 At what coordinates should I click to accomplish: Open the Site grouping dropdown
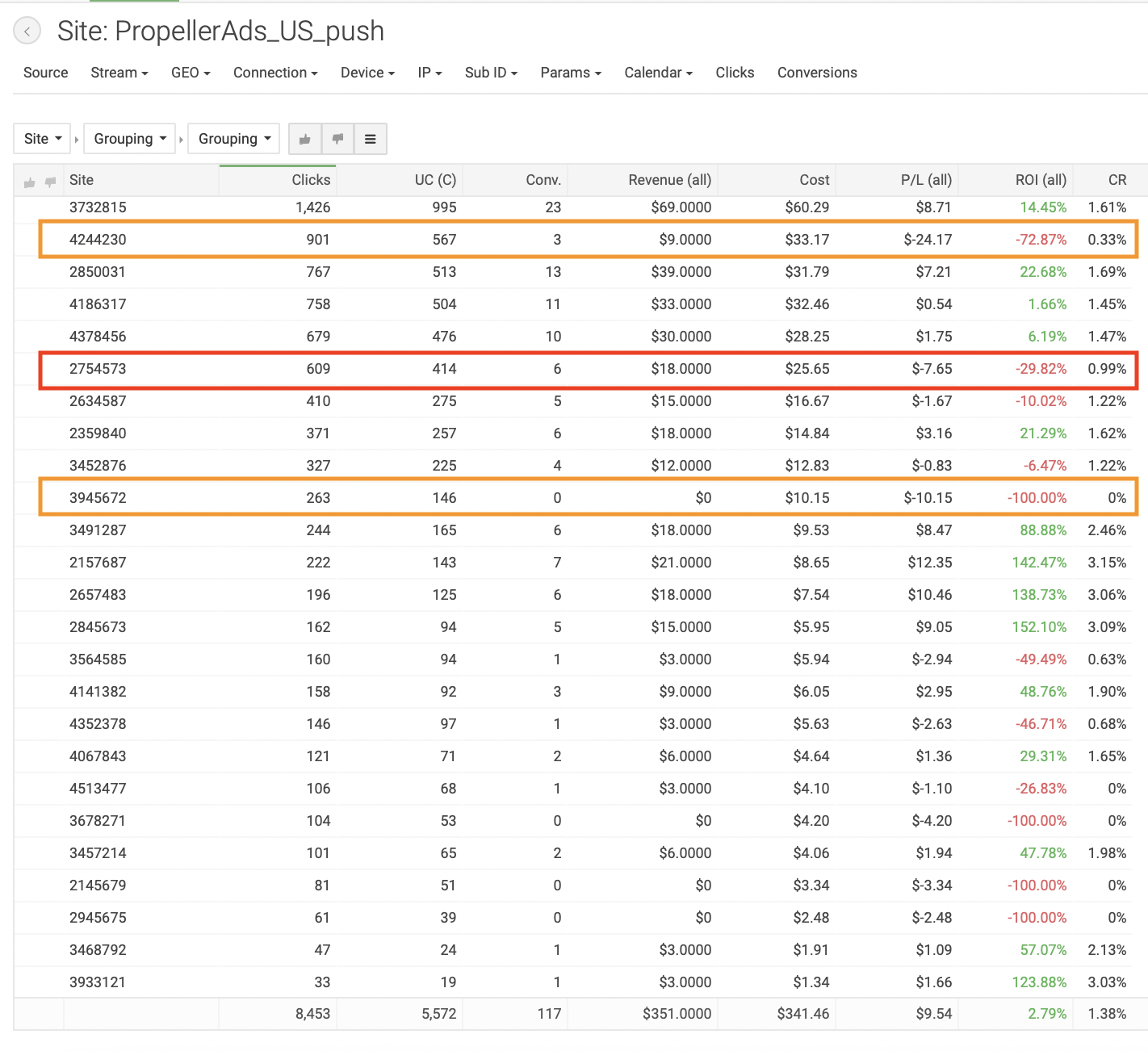[x=43, y=139]
